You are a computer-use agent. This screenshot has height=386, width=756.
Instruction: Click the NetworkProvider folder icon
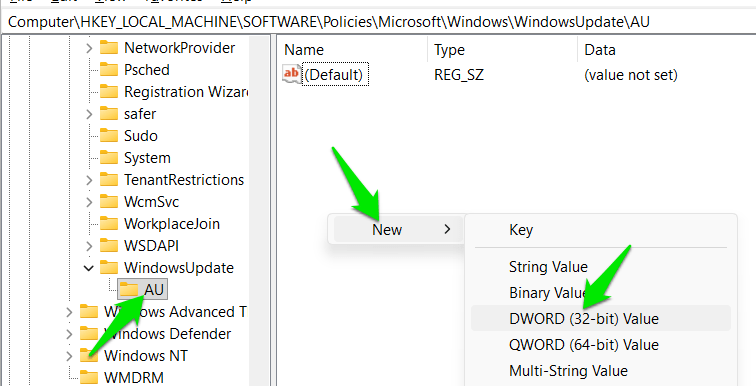pyautogui.click(x=109, y=48)
